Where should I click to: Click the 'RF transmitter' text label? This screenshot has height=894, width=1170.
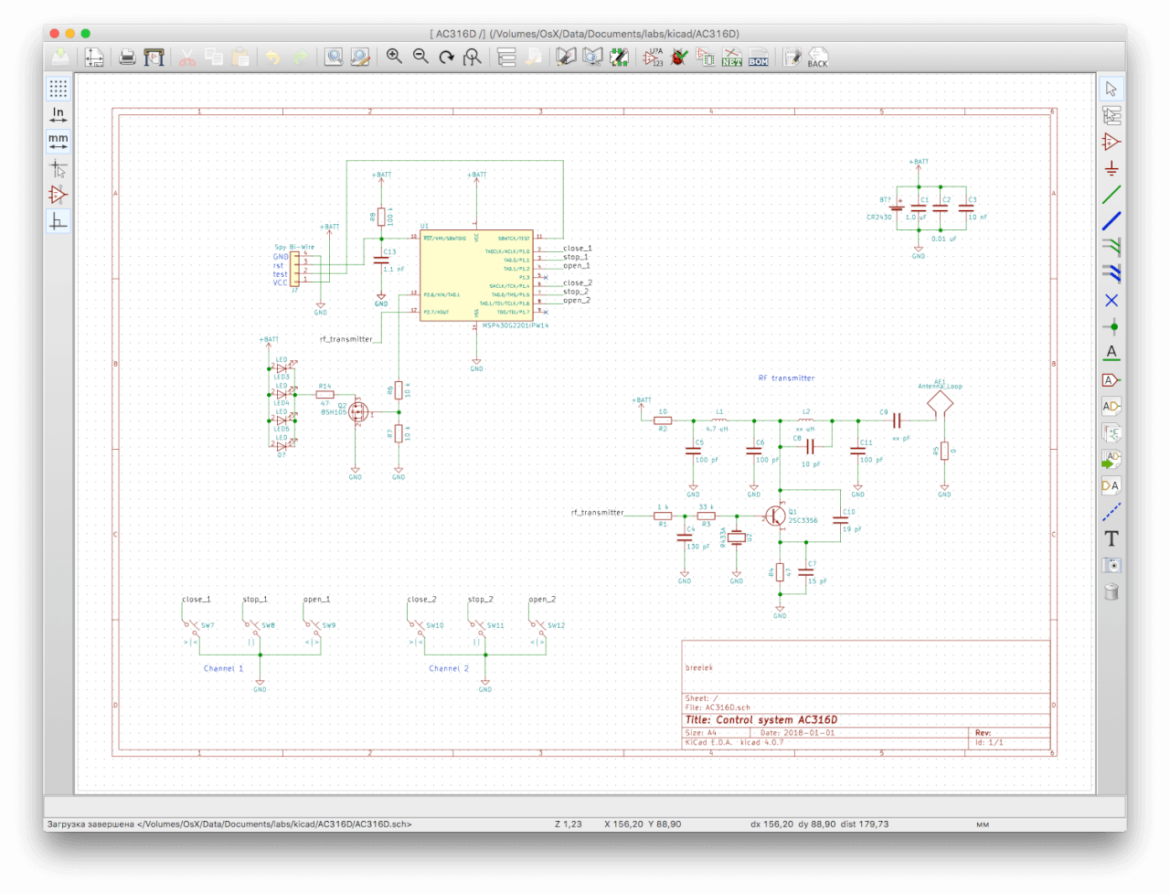point(786,378)
